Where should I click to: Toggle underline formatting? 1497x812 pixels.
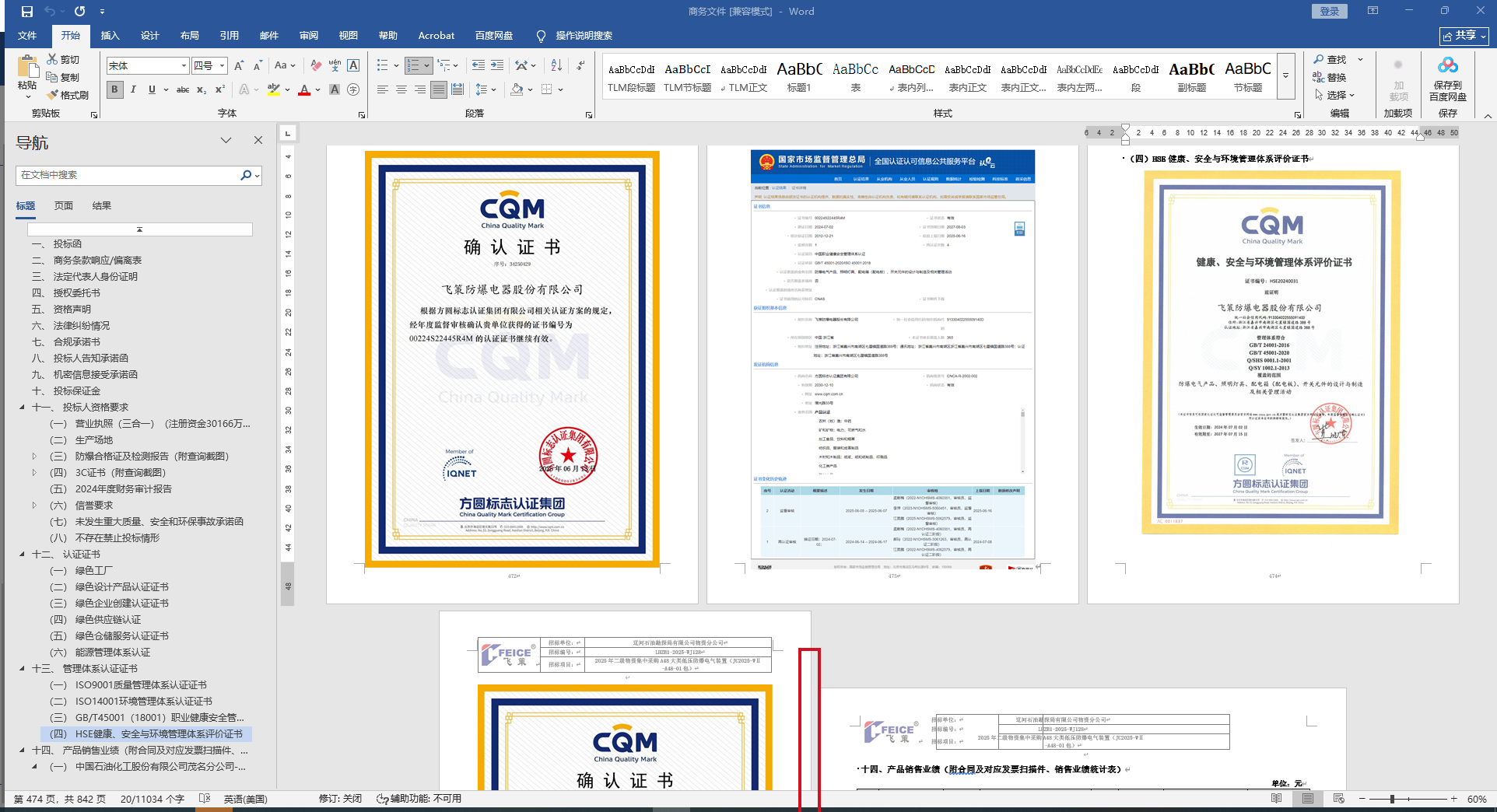pyautogui.click(x=152, y=89)
